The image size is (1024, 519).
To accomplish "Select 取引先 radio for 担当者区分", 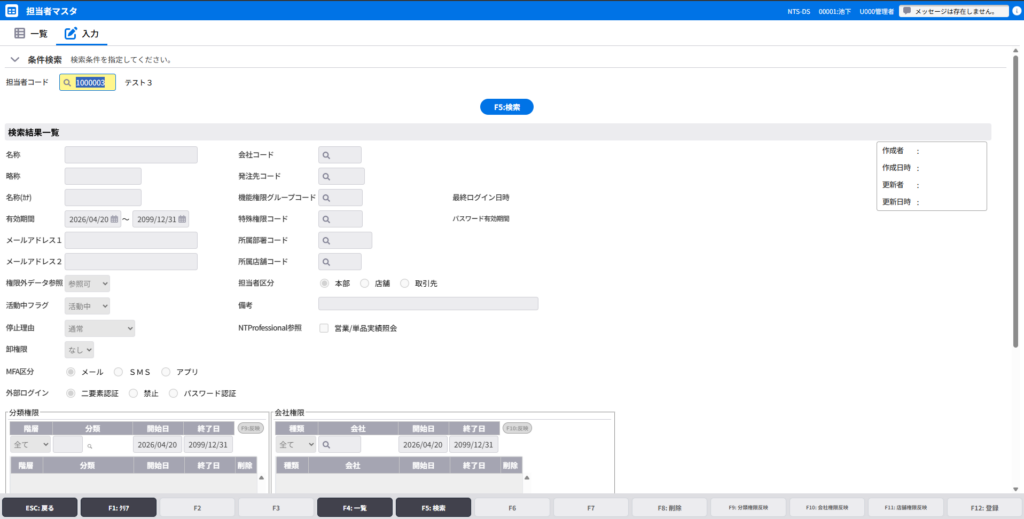I will [x=405, y=283].
